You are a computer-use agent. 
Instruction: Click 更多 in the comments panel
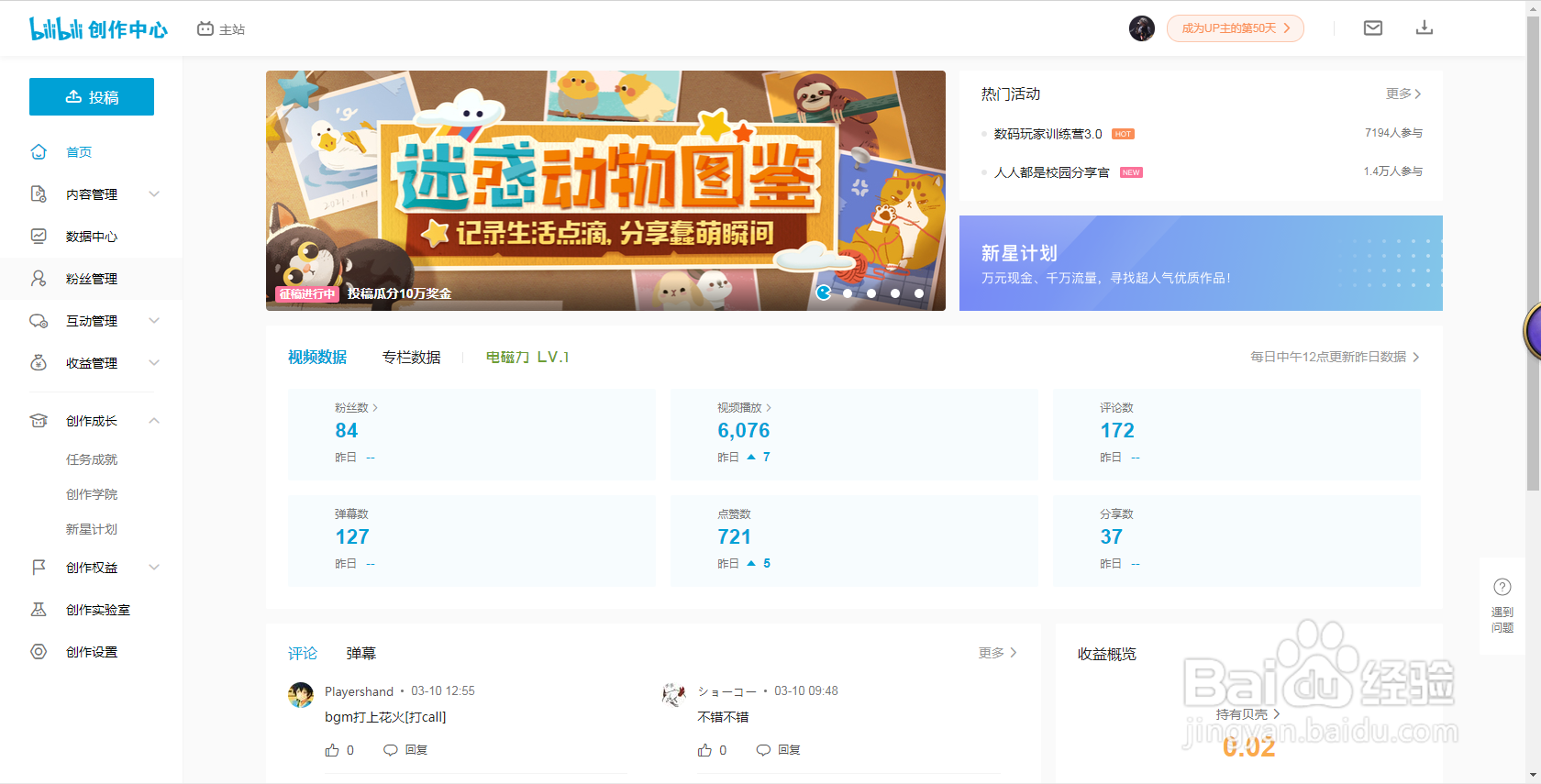click(x=998, y=653)
